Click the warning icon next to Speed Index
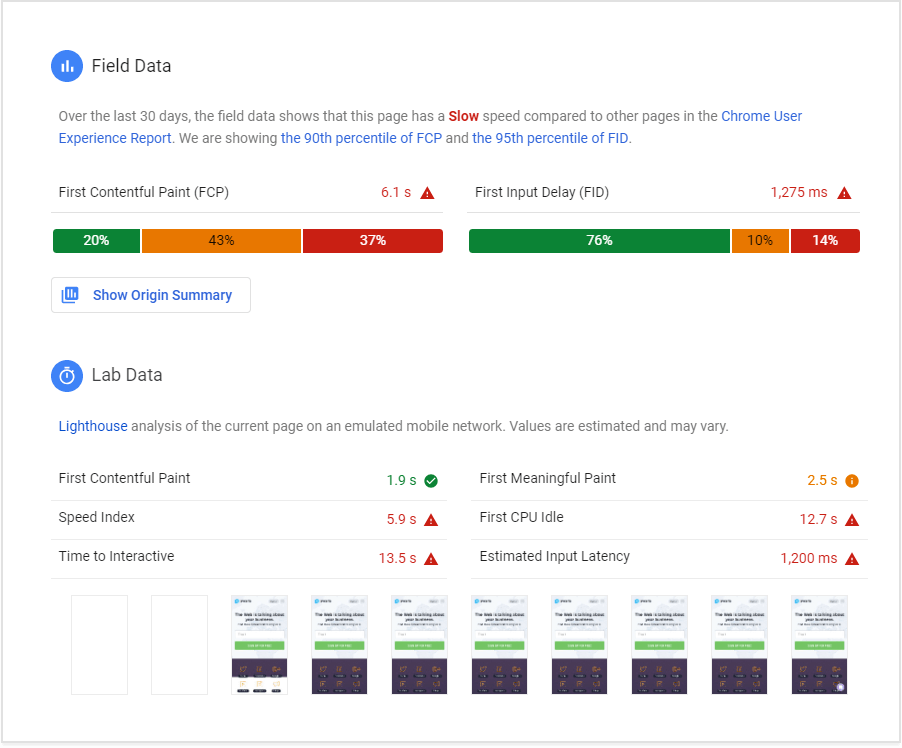The image size is (902, 748). tap(430, 519)
